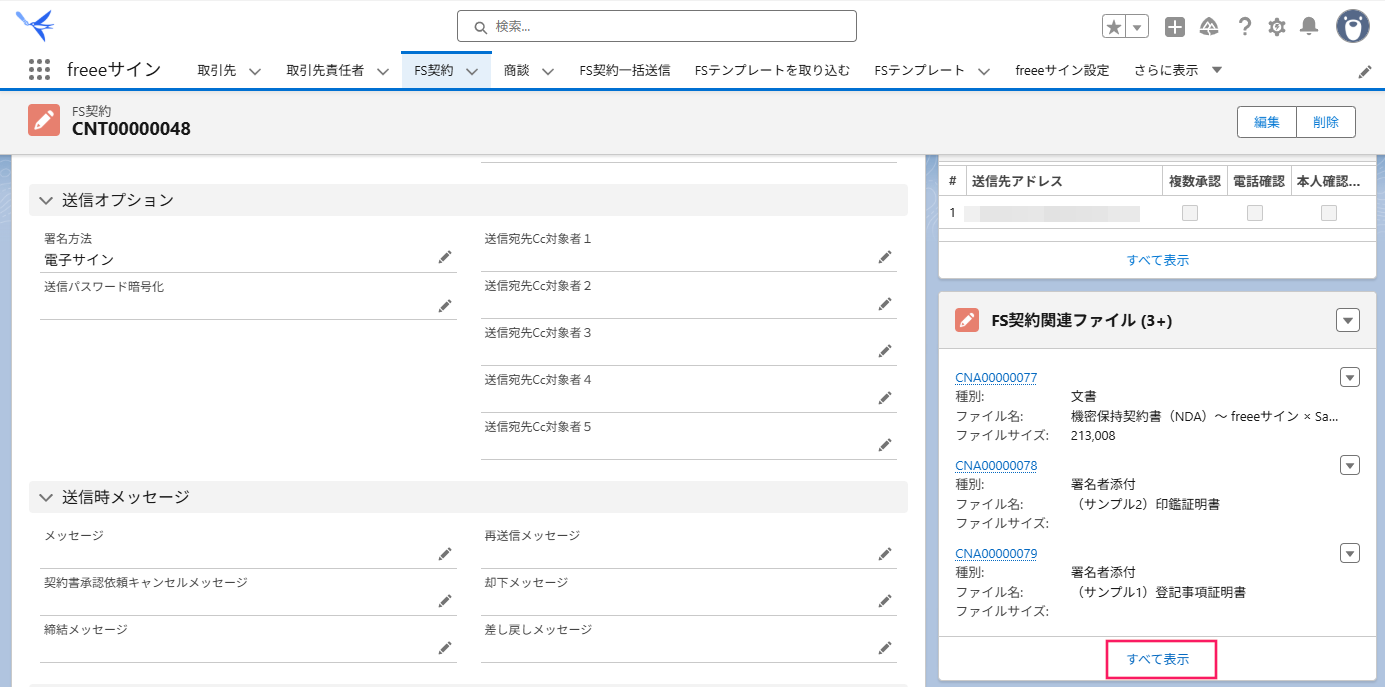Click the freee bird logo

pyautogui.click(x=35, y=24)
